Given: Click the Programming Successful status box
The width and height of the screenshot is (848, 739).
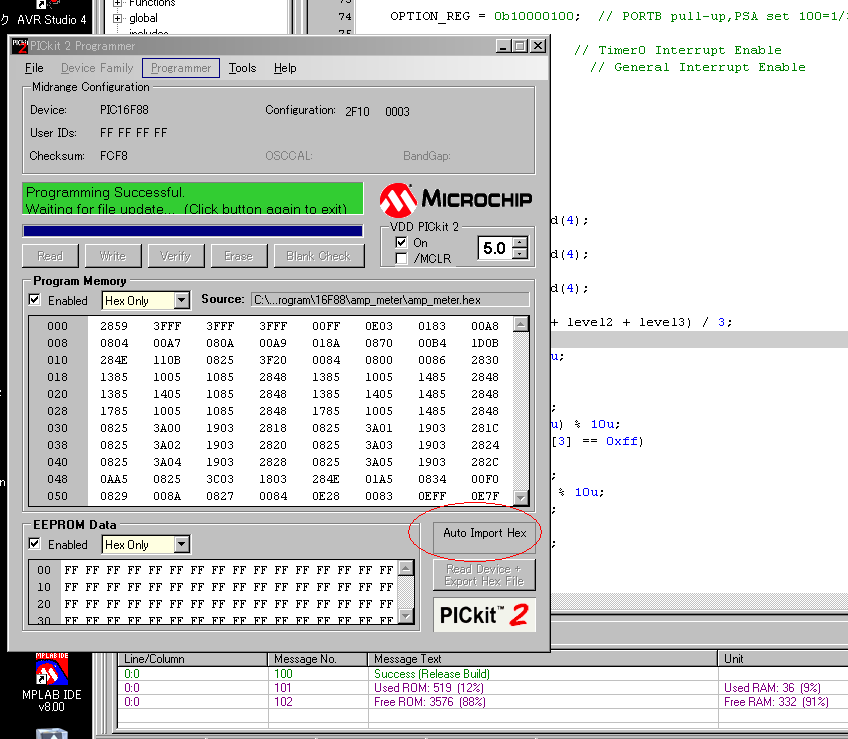Looking at the screenshot, I should tap(193, 199).
